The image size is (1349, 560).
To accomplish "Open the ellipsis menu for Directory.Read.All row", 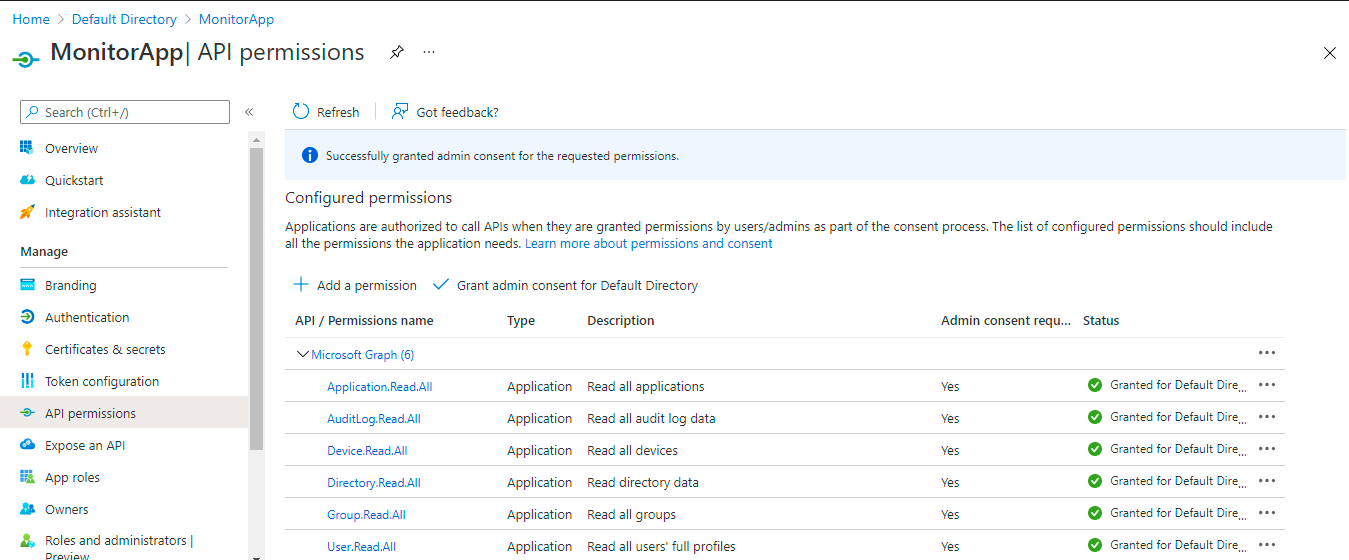I will click(1267, 481).
